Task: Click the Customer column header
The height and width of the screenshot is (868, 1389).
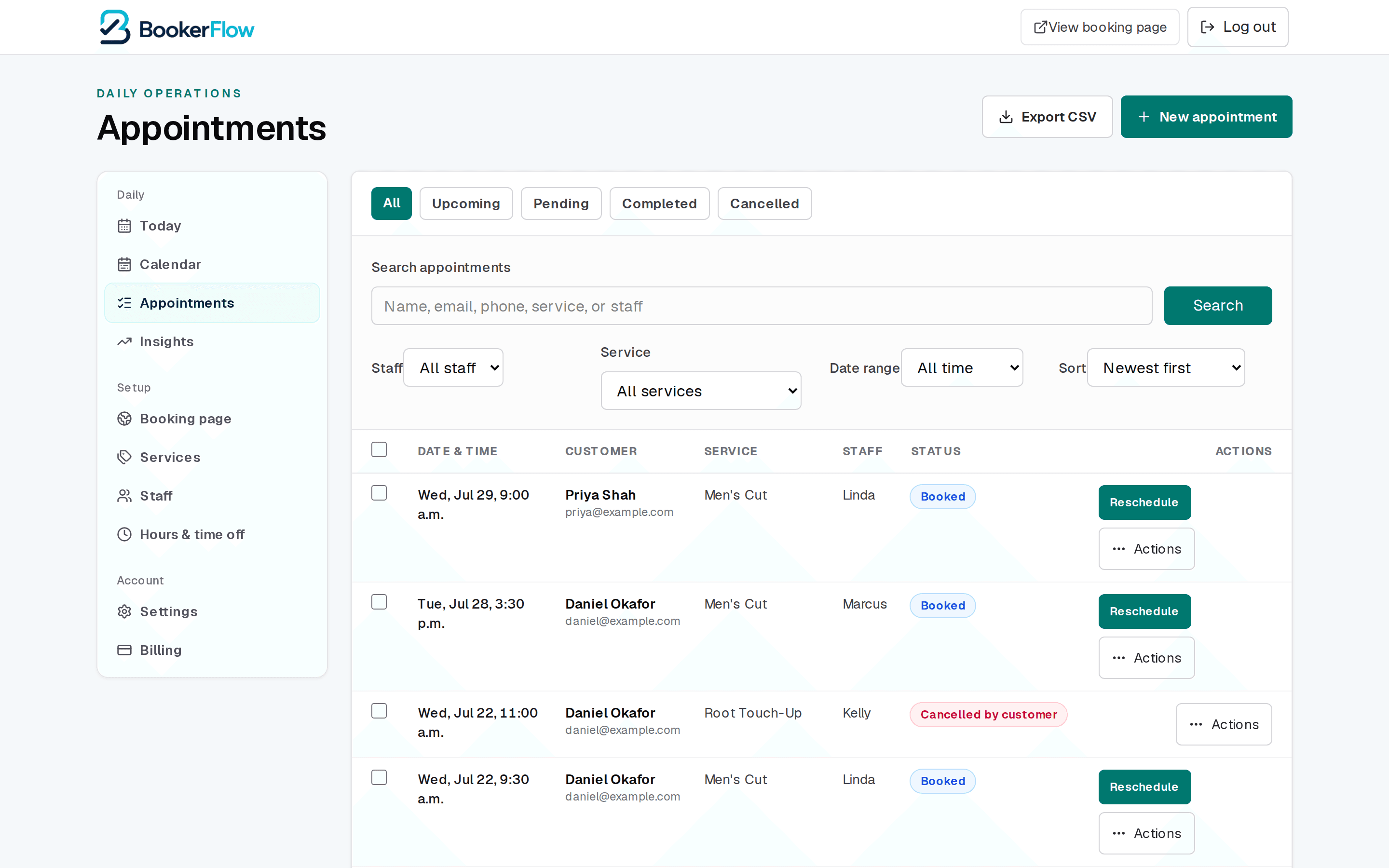Action: [601, 451]
